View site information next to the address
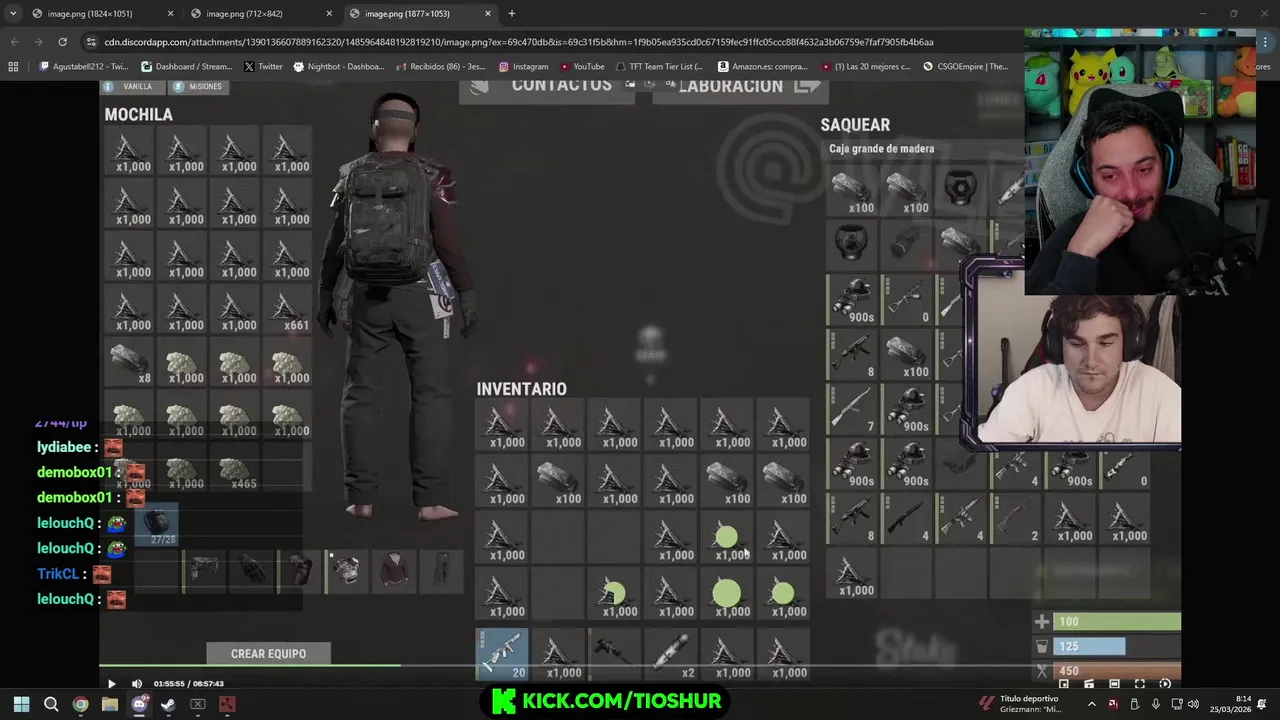1280x720 pixels. point(92,42)
